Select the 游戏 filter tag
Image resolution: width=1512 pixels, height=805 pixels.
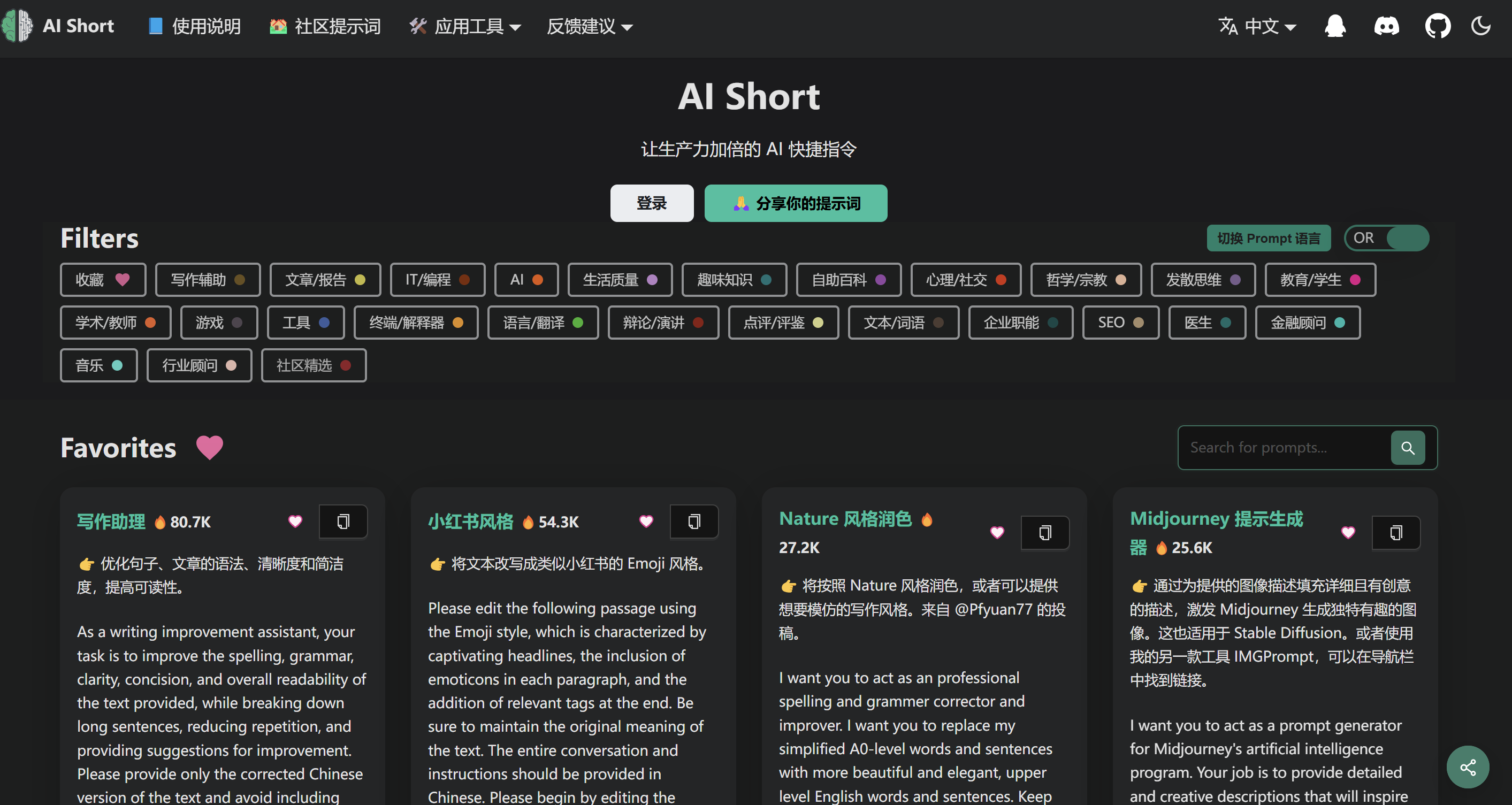point(219,323)
